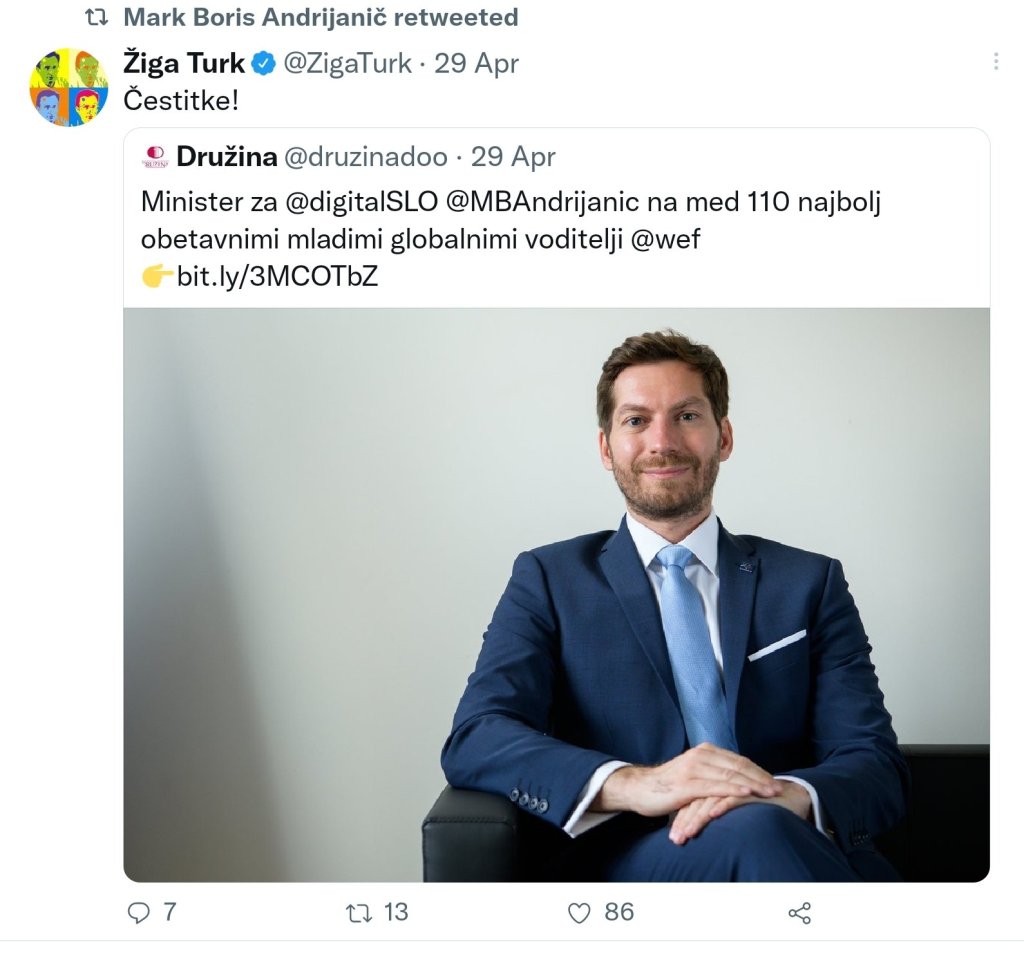Open the three-dot more options menu
The width and height of the screenshot is (1024, 954).
[x=996, y=62]
